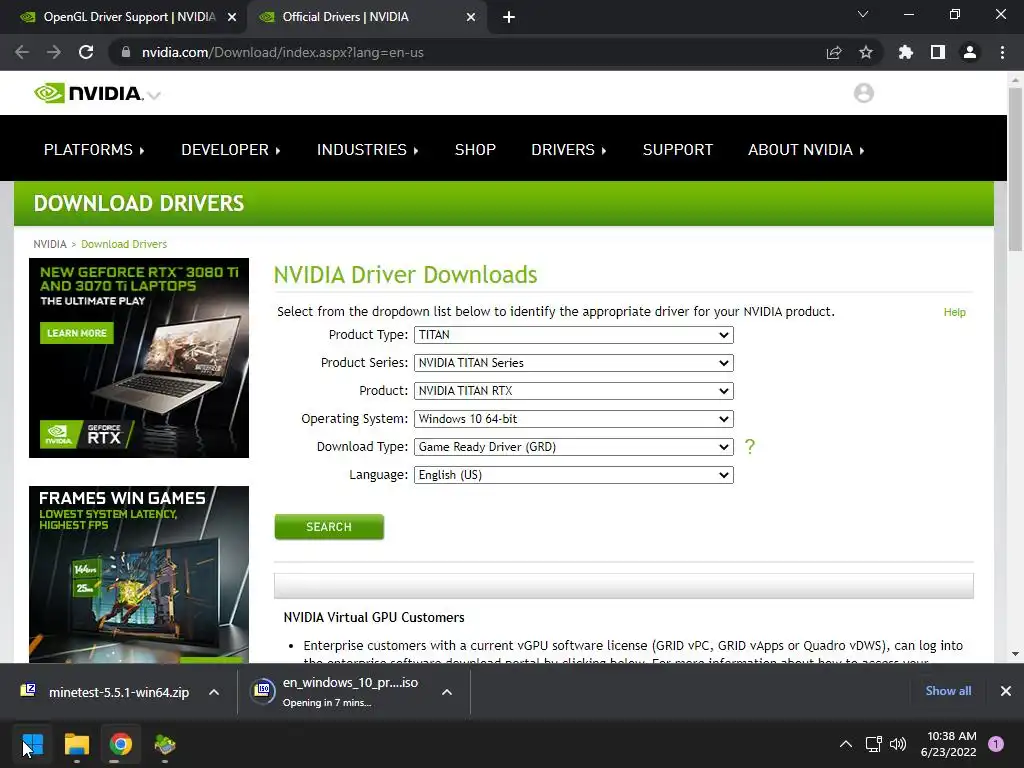This screenshot has width=1024, height=768.
Task: Open the GeForce RTX laptop ad image
Action: [139, 358]
